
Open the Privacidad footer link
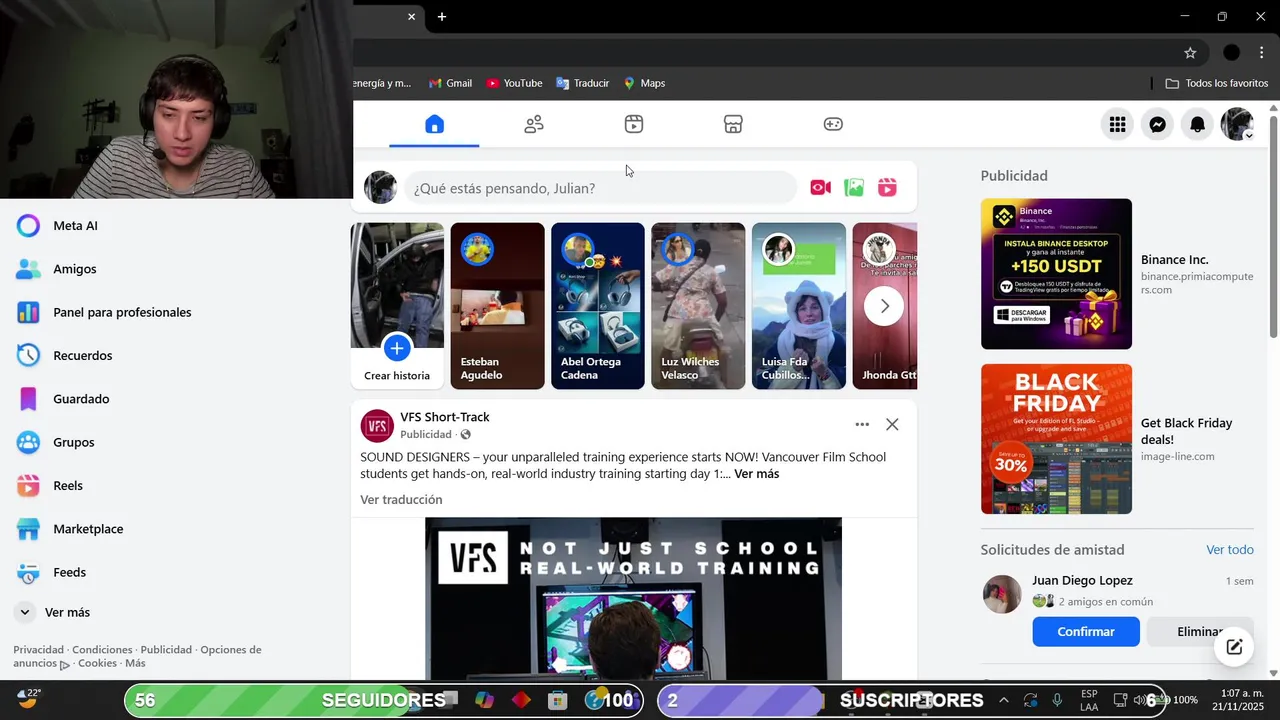[38, 650]
